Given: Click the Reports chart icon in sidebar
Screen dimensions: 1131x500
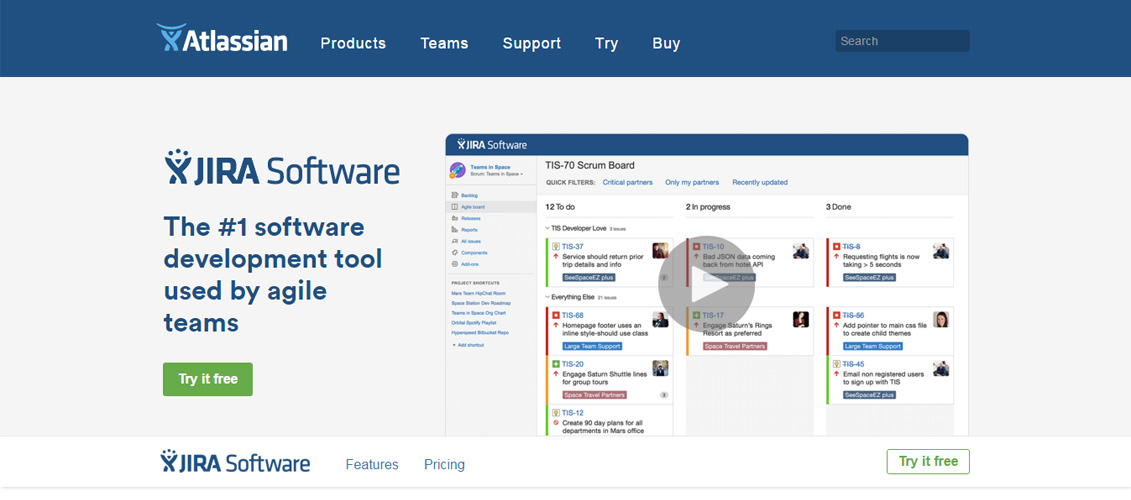Looking at the screenshot, I should pyautogui.click(x=454, y=230).
